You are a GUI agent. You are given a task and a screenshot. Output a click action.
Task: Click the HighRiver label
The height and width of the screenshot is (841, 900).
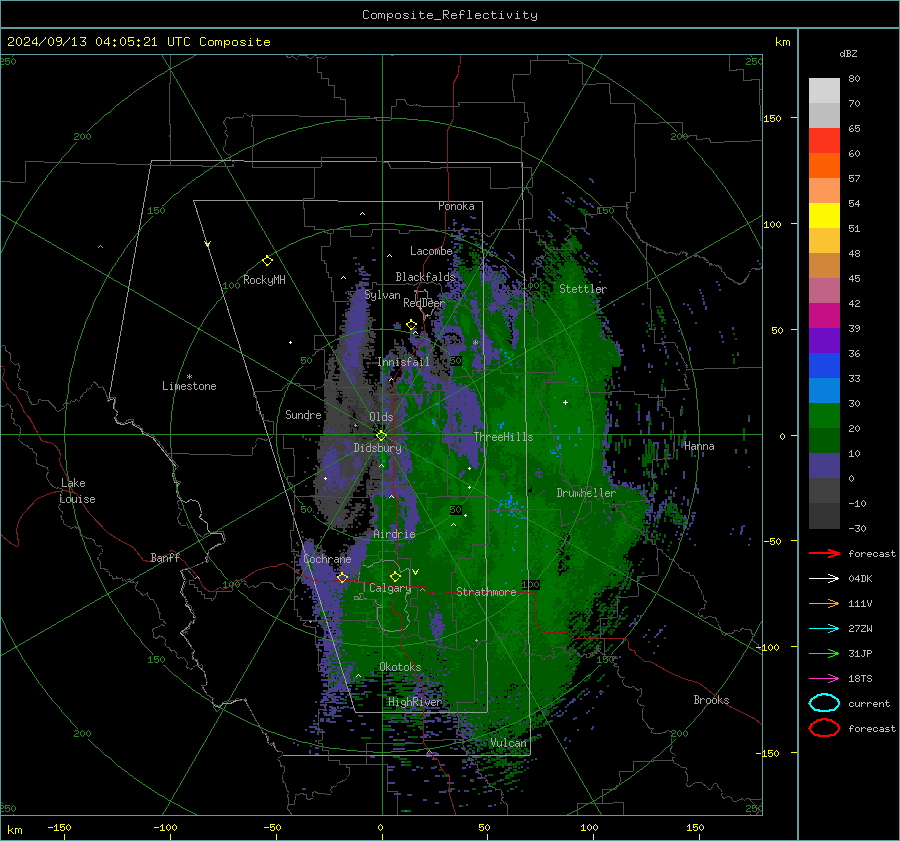pos(414,702)
